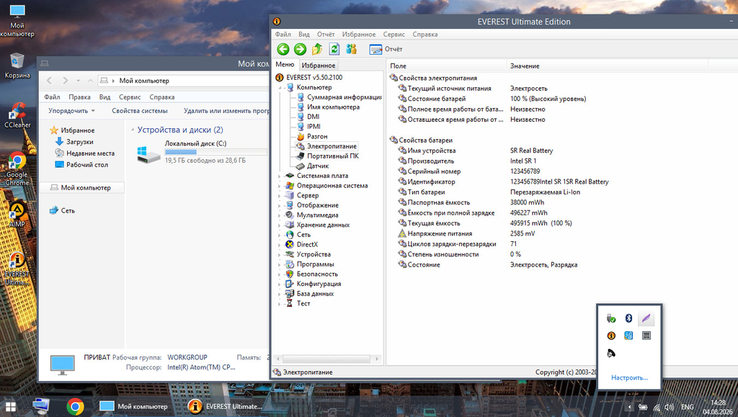Open the Windows Start button

click(10, 407)
